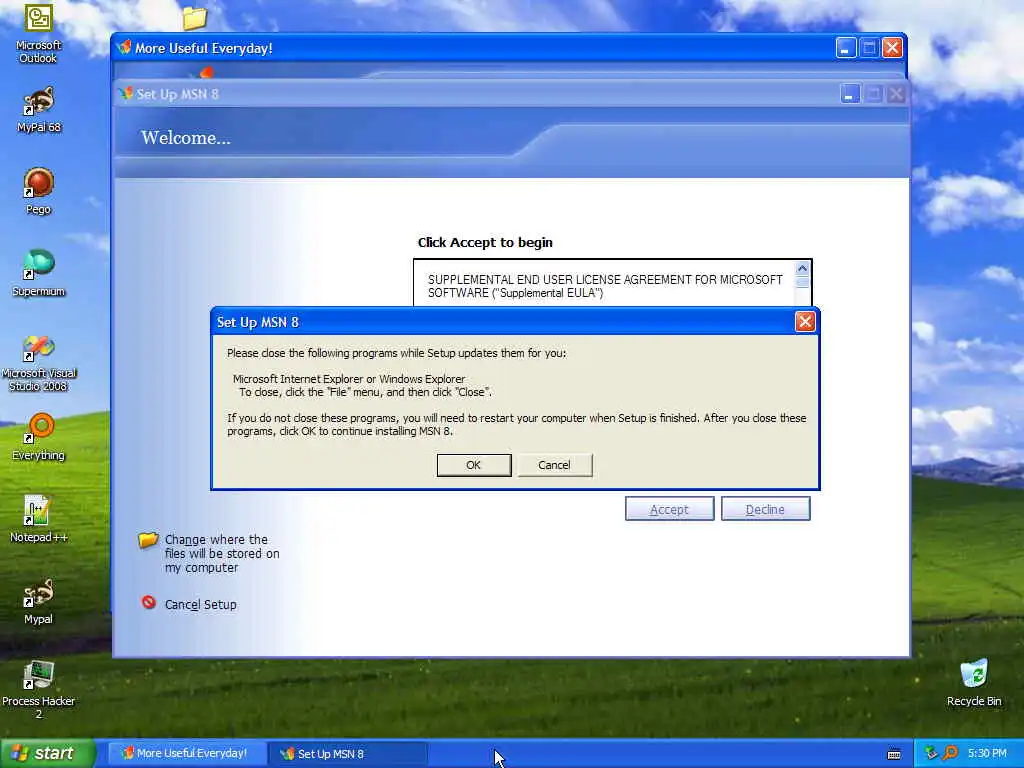Close the Set Up MSN 8 dialog
The image size is (1024, 768).
pos(805,321)
